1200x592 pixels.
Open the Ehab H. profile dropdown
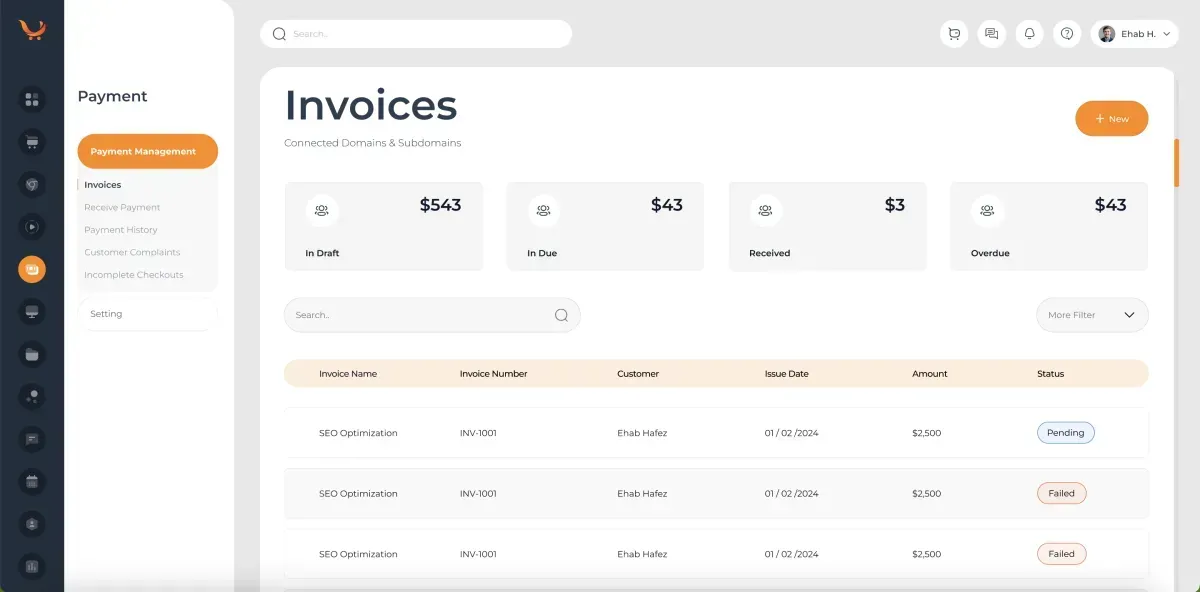coord(1134,34)
